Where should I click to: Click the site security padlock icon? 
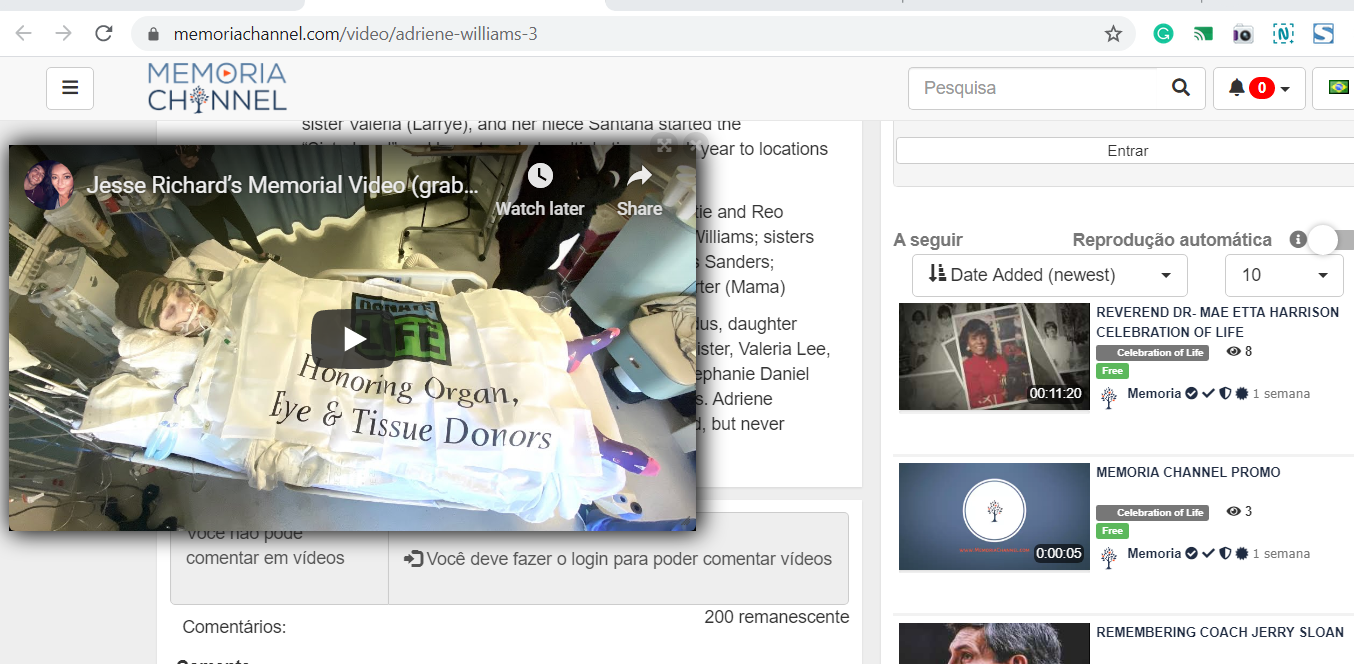(153, 34)
